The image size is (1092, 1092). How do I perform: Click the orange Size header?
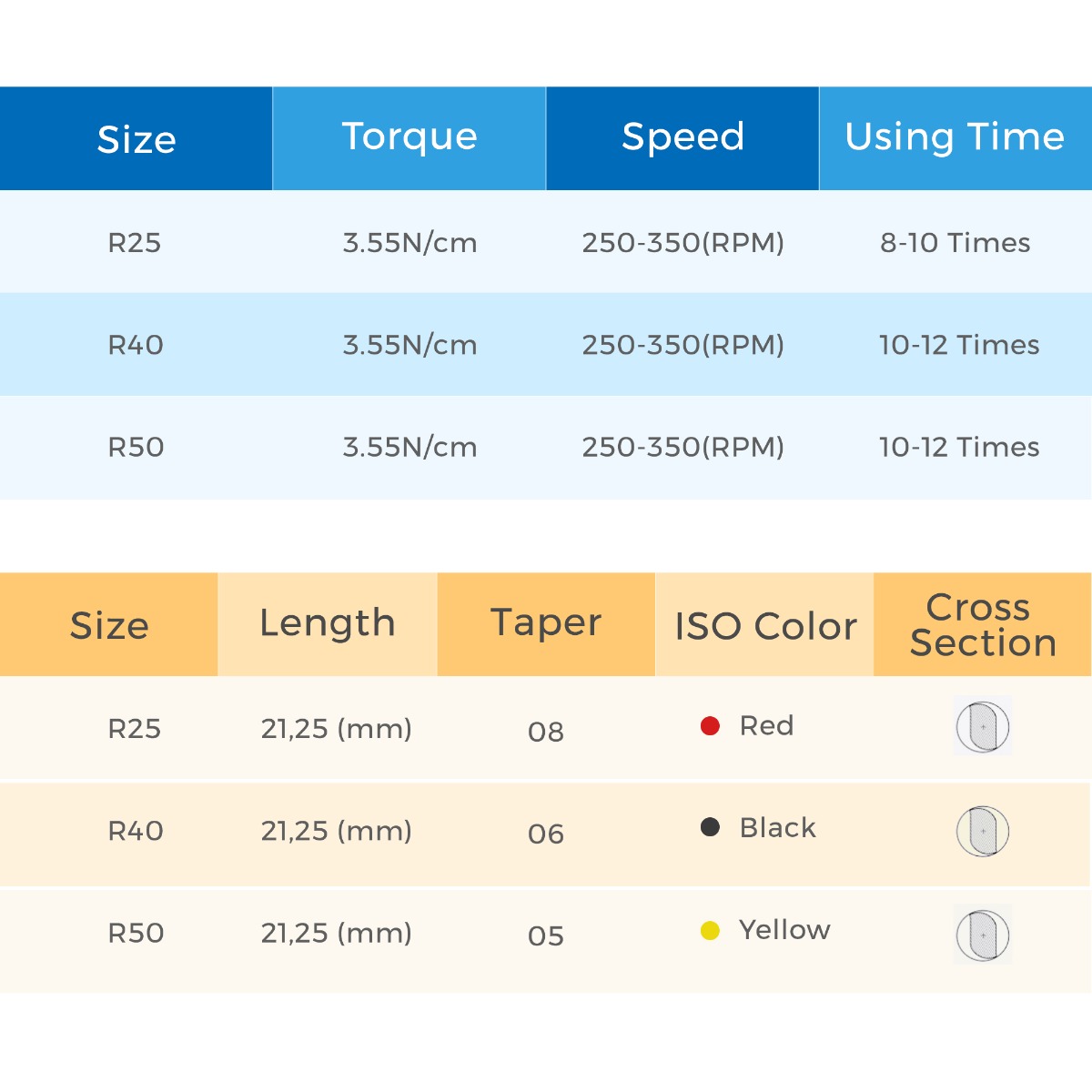point(109,625)
